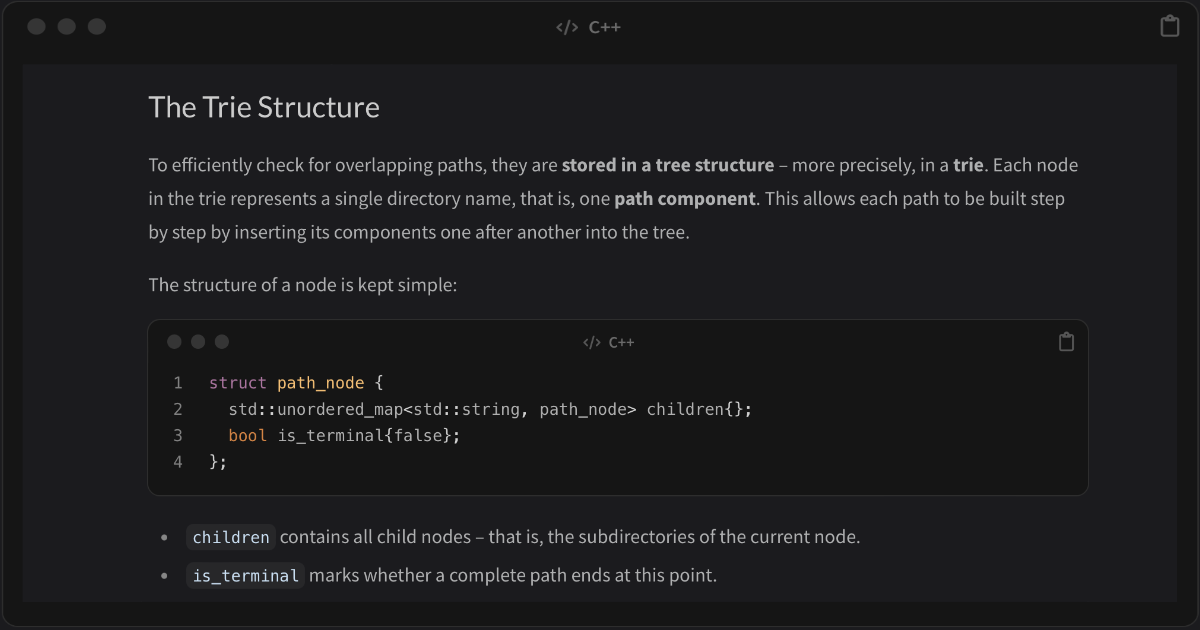Click the inline code chip "is_terminal"
The height and width of the screenshot is (630, 1200).
[245, 575]
